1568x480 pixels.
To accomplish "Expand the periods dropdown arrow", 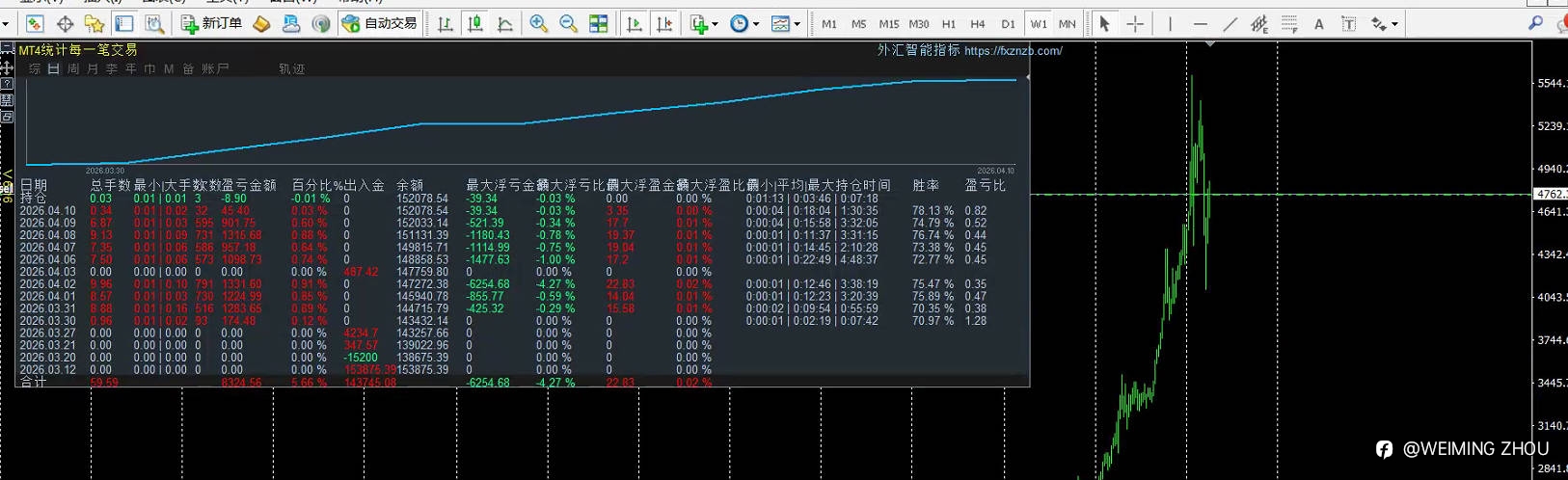I will [x=756, y=24].
